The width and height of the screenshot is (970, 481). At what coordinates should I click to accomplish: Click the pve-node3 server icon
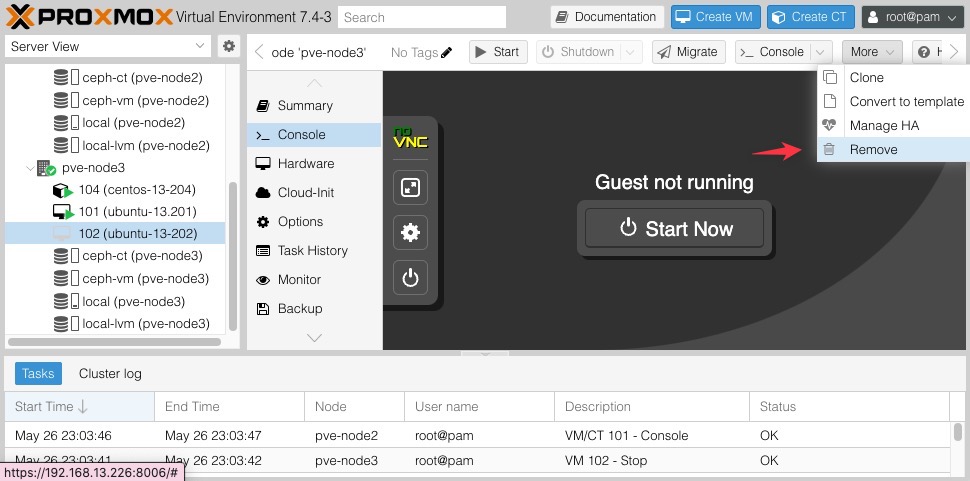click(x=46, y=168)
